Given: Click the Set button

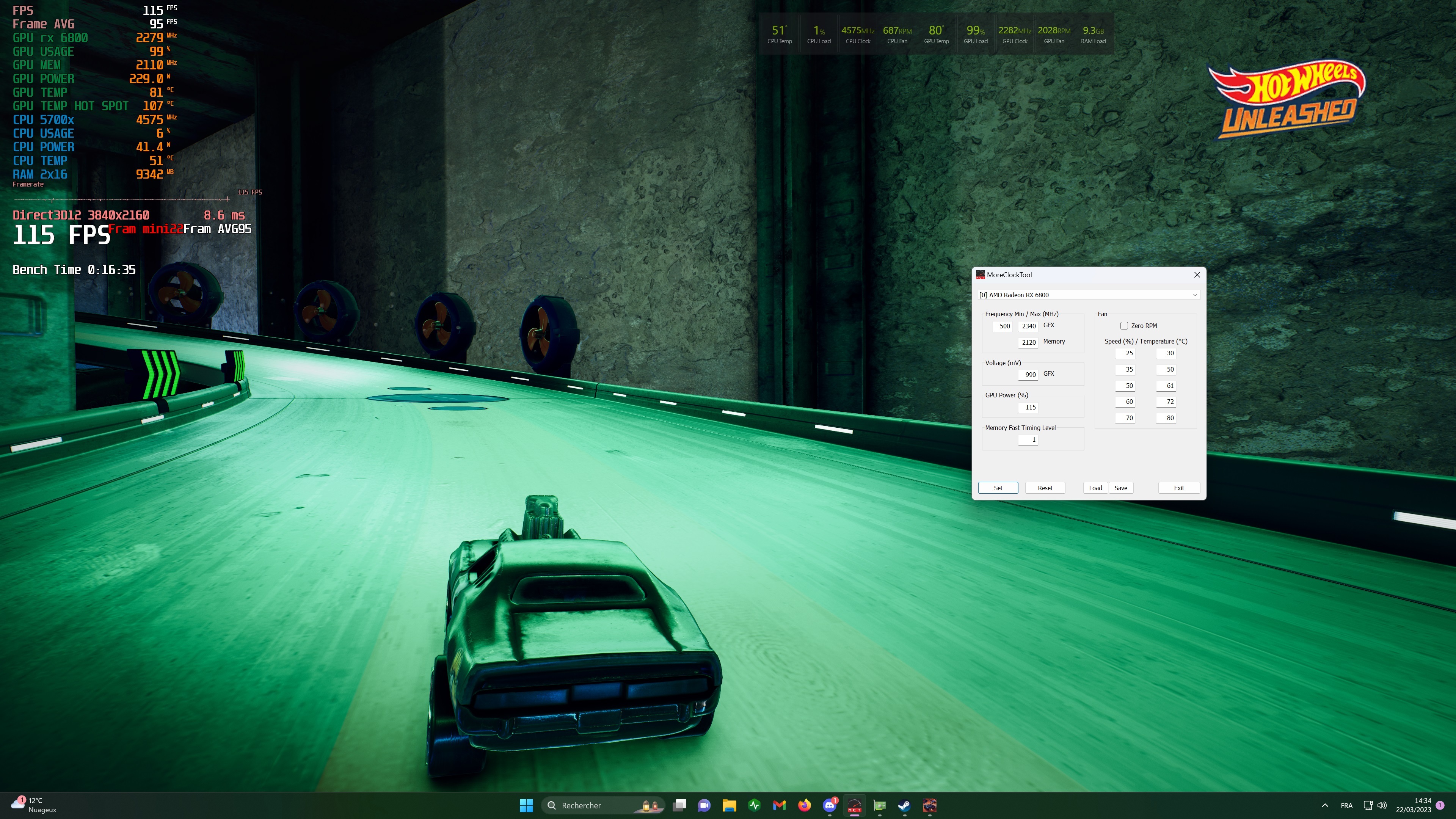Looking at the screenshot, I should point(998,488).
